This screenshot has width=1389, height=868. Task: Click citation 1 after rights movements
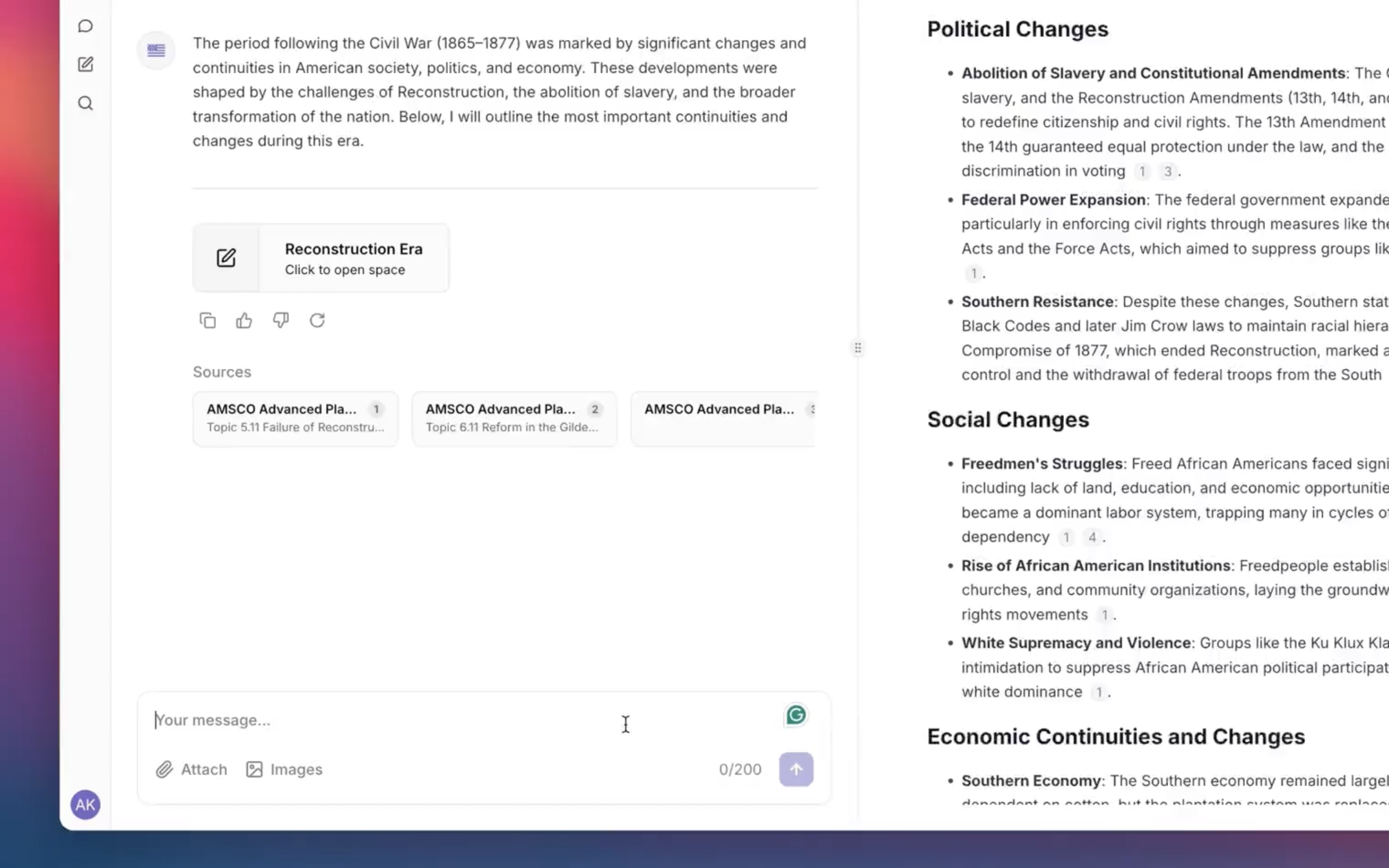click(1104, 615)
